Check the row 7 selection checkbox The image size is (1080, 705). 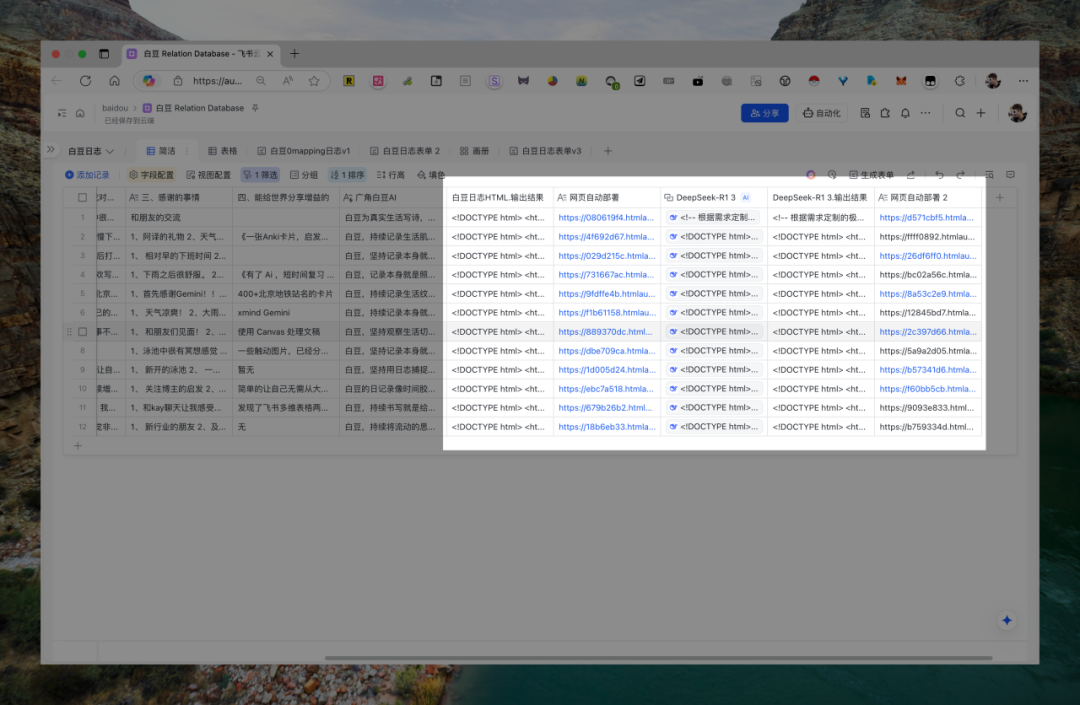[x=83, y=332]
